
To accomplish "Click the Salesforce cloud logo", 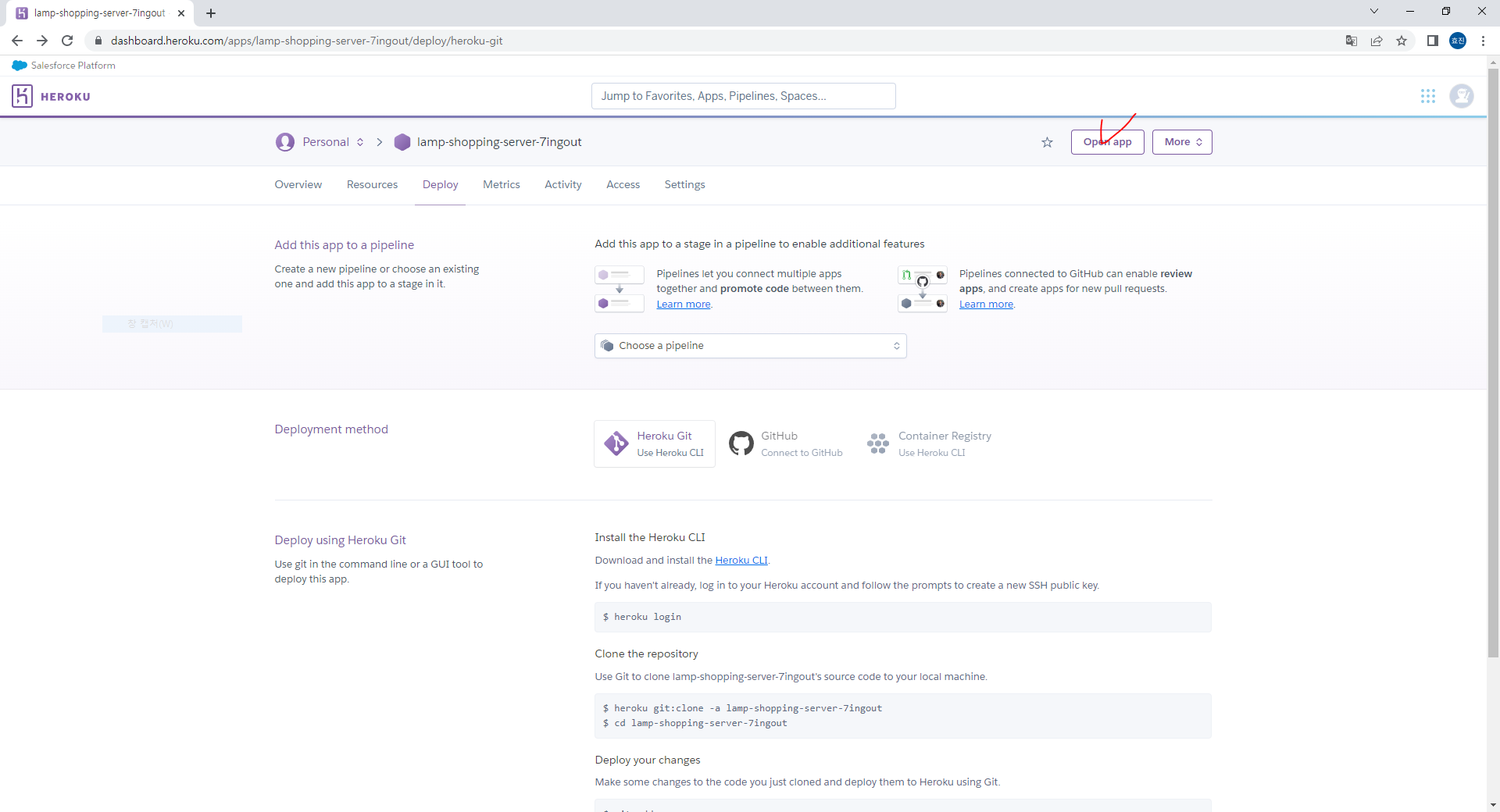I will click(20, 66).
